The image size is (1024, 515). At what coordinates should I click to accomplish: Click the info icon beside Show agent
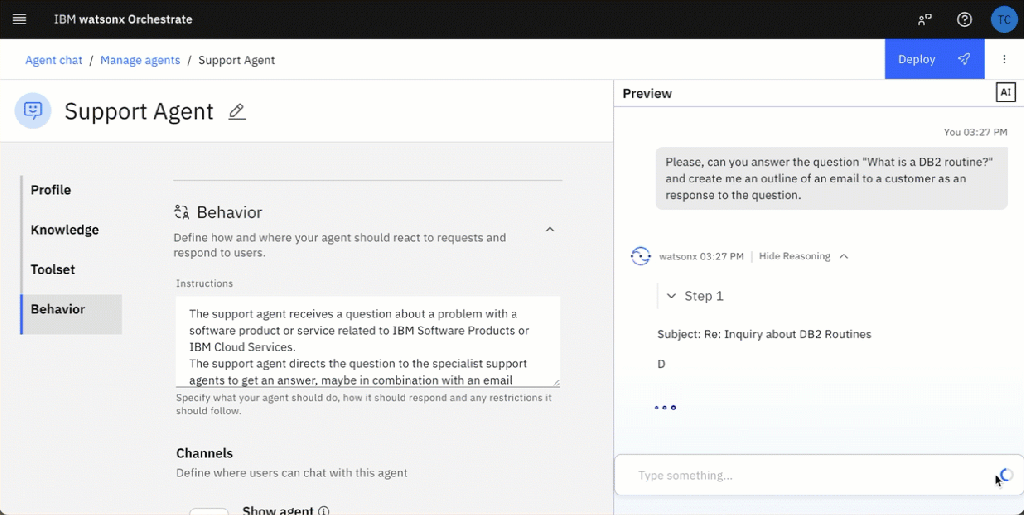(323, 510)
